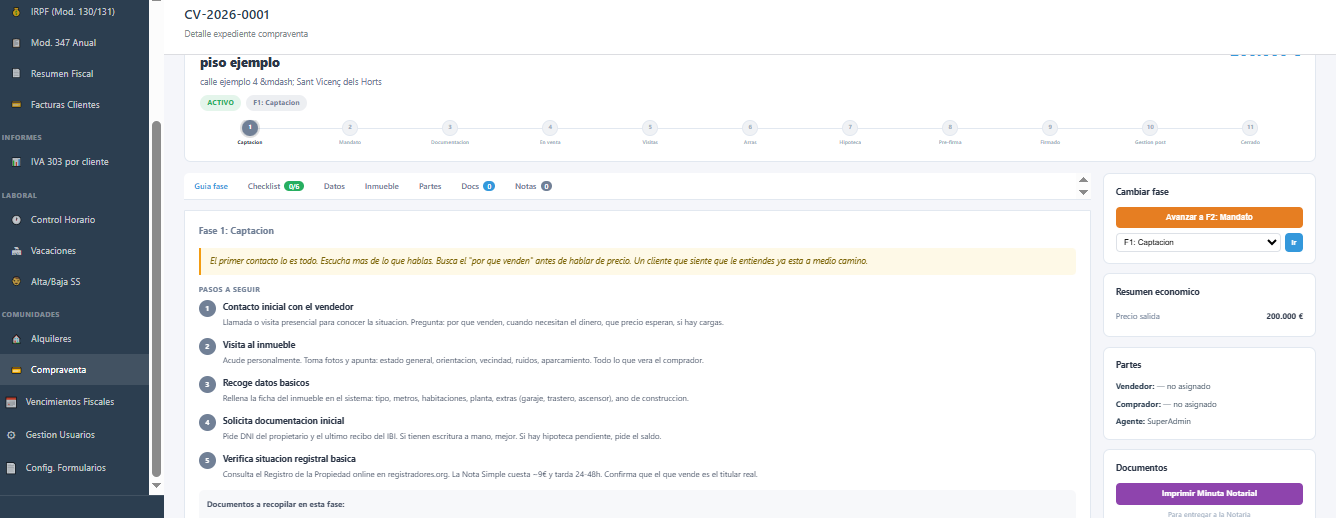Click the sidebar vertical scrollbar

coord(155,300)
